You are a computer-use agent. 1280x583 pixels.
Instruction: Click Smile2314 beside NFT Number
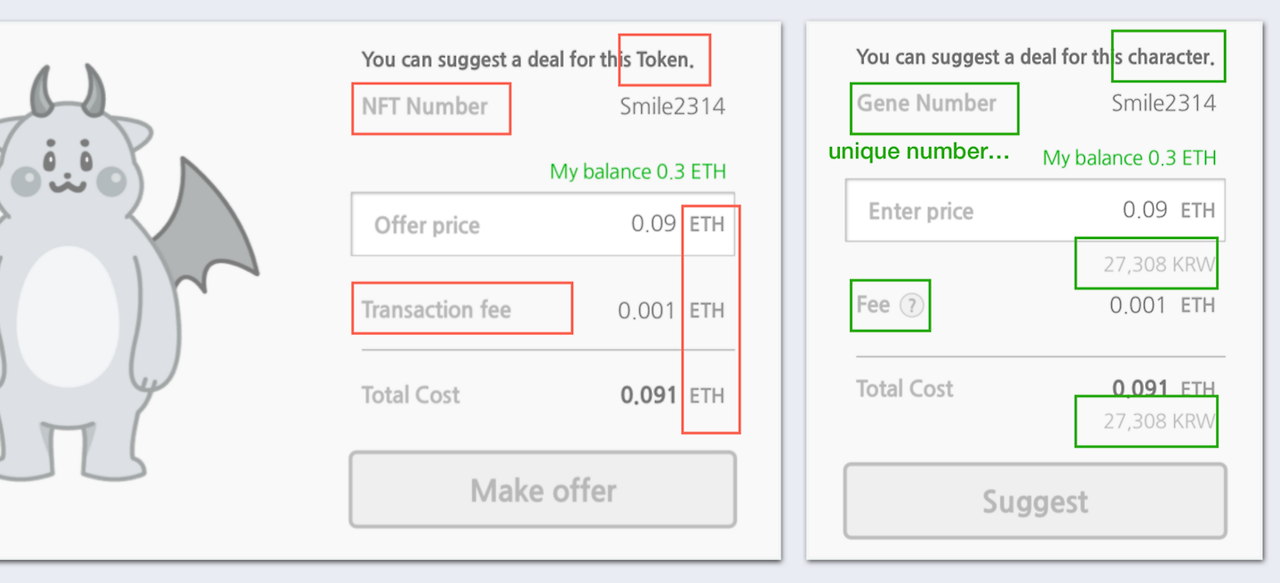point(672,107)
